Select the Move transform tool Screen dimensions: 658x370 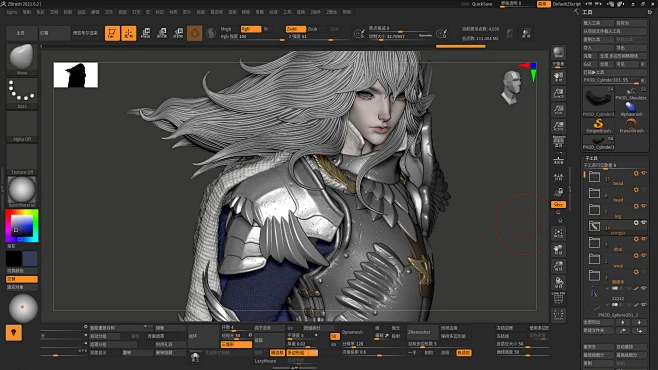coord(146,33)
